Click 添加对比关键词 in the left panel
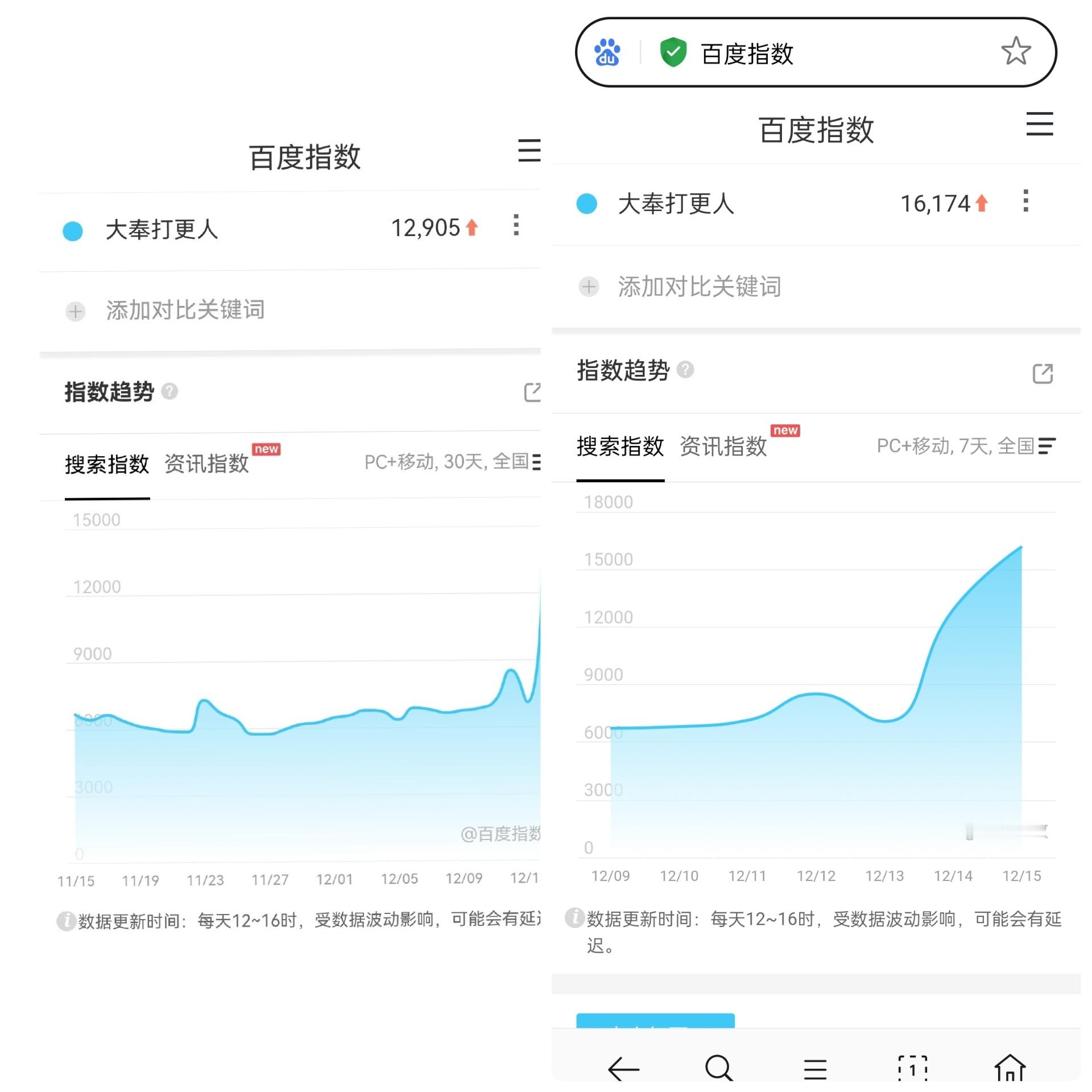The width and height of the screenshot is (1092, 1092). pyautogui.click(x=185, y=310)
